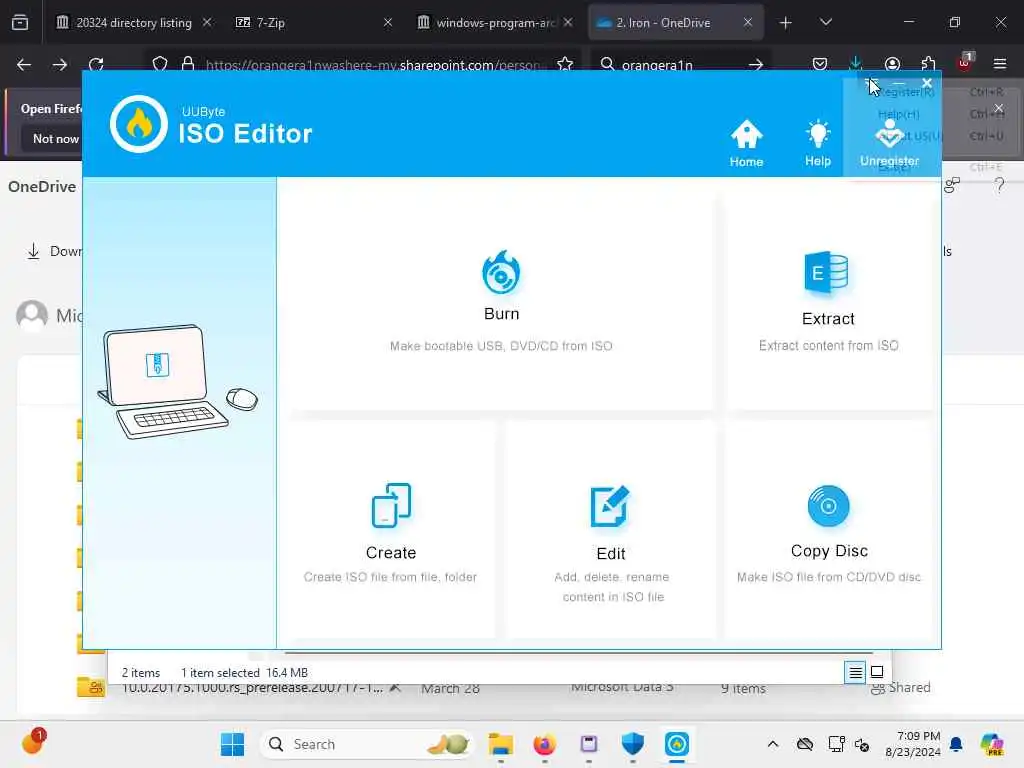
Task: Click the OneDrive Shared label in the folder row
Action: (909, 688)
